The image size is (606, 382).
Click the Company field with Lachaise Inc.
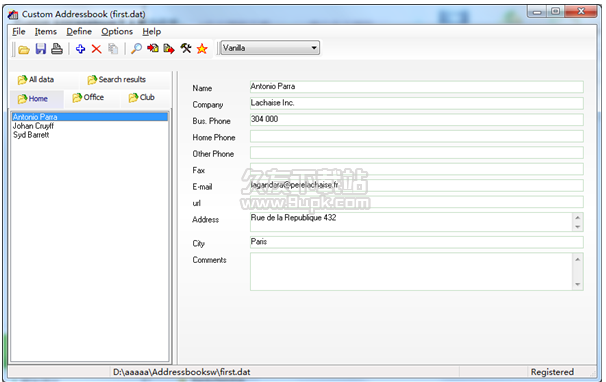pyautogui.click(x=417, y=103)
